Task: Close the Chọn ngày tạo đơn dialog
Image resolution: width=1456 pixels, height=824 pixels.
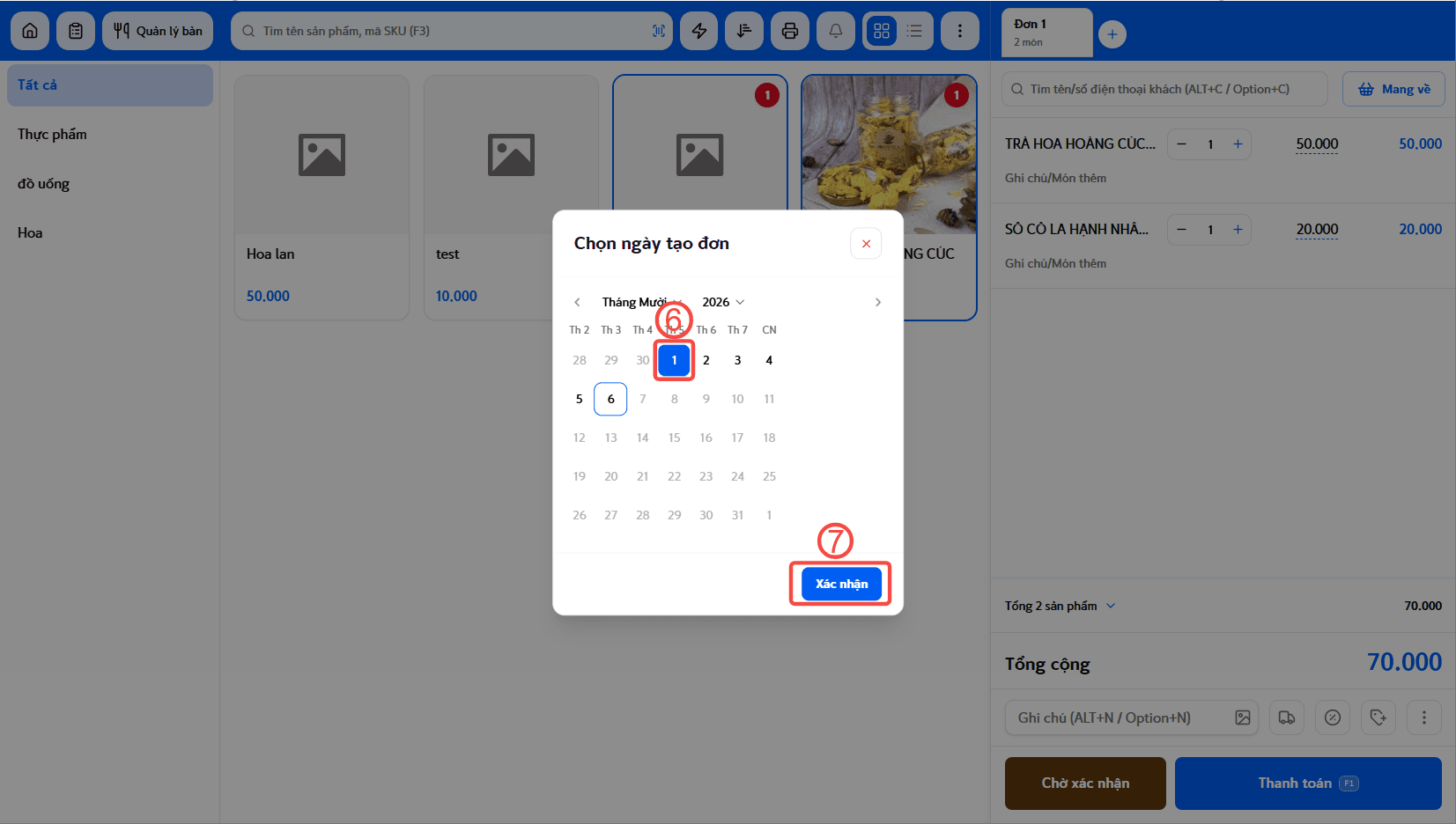Action: 866,244
